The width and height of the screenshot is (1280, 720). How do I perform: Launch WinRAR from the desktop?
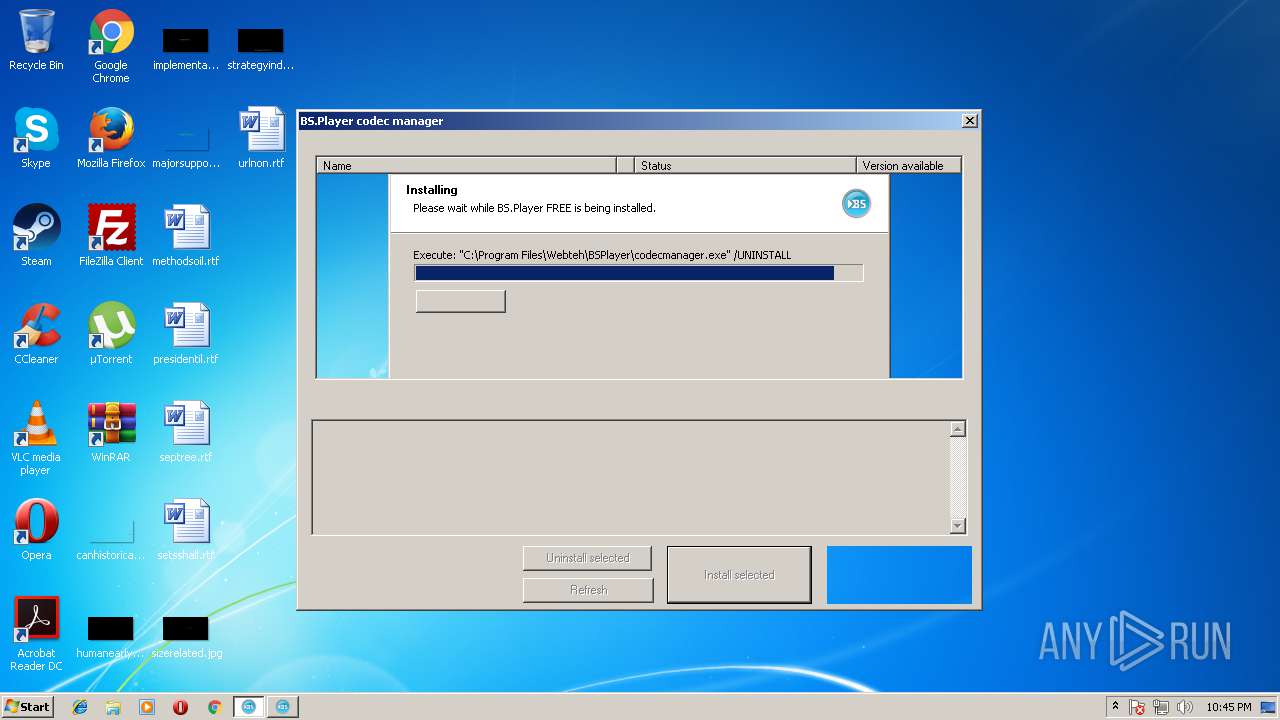pos(111,432)
